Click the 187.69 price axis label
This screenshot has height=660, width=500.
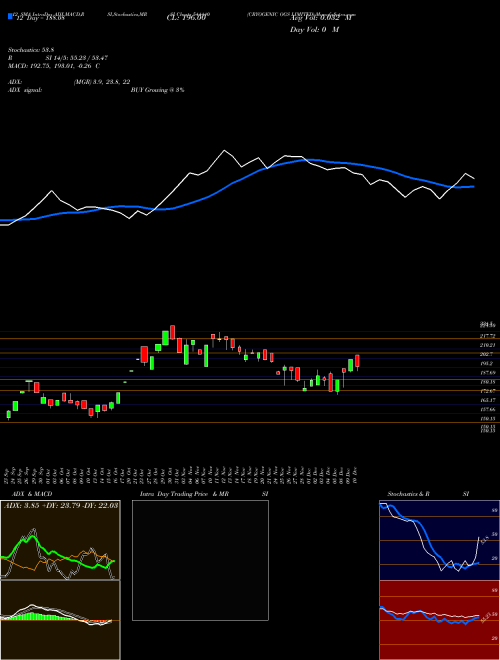(488, 373)
